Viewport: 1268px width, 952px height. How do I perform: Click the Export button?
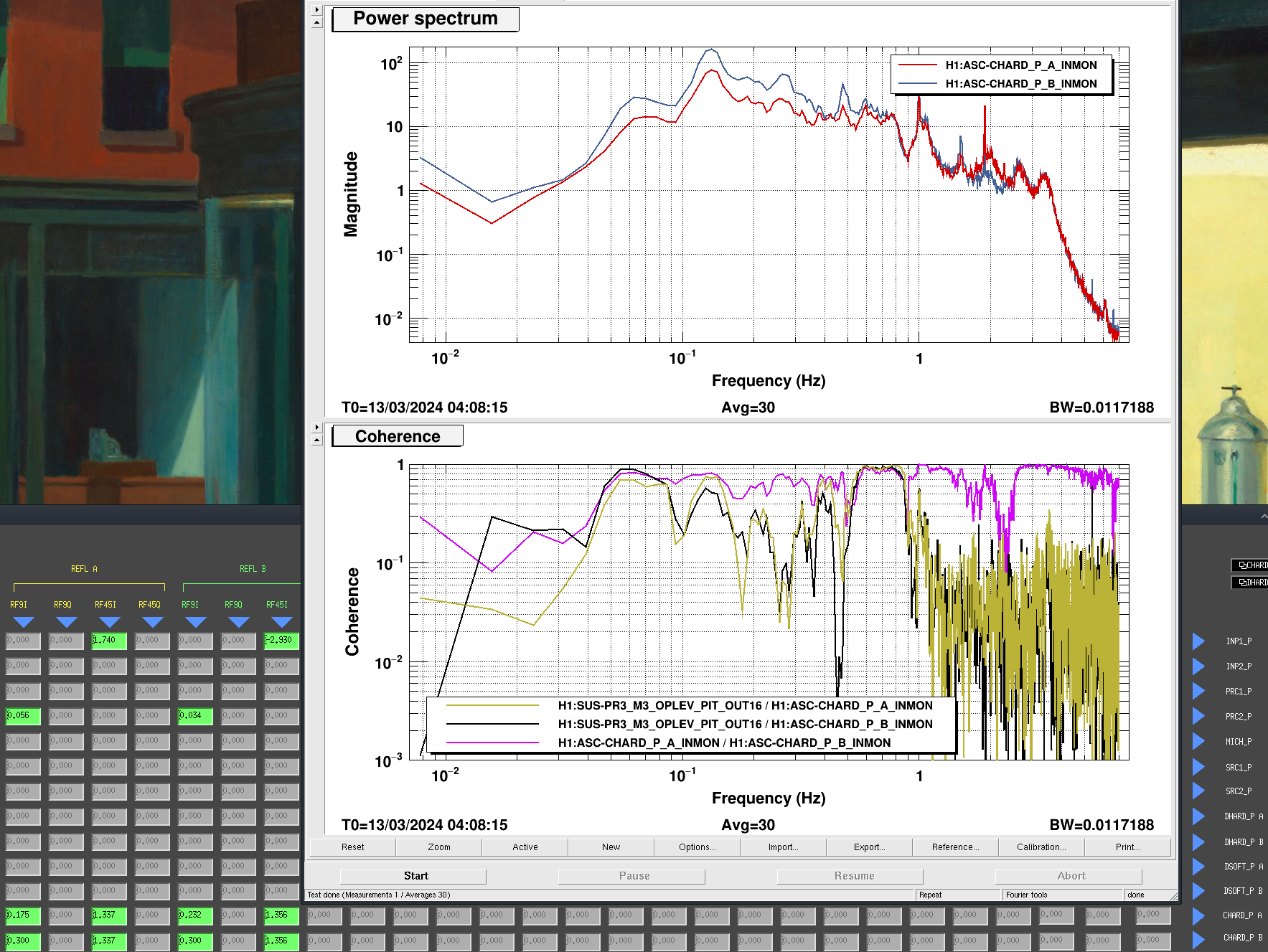click(x=869, y=847)
